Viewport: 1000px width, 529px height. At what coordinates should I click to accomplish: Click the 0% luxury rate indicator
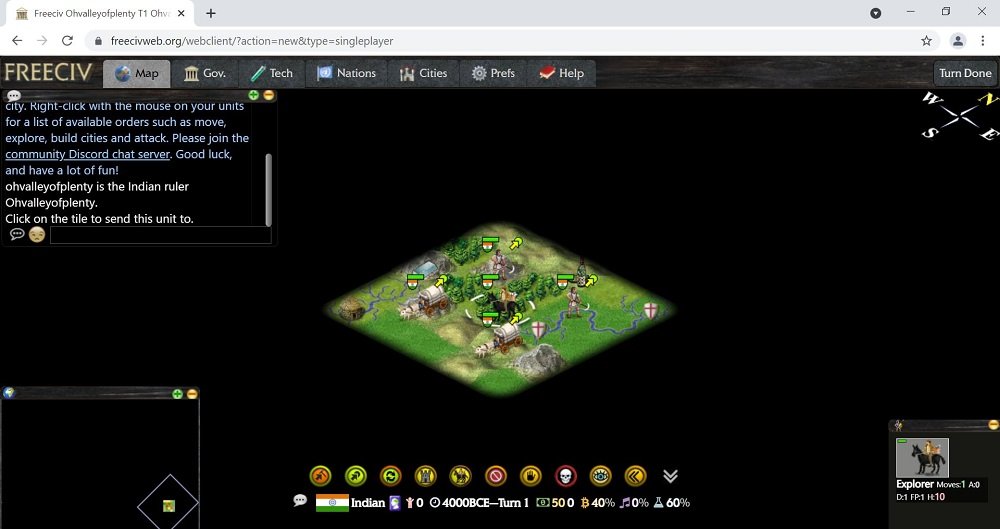(x=634, y=503)
